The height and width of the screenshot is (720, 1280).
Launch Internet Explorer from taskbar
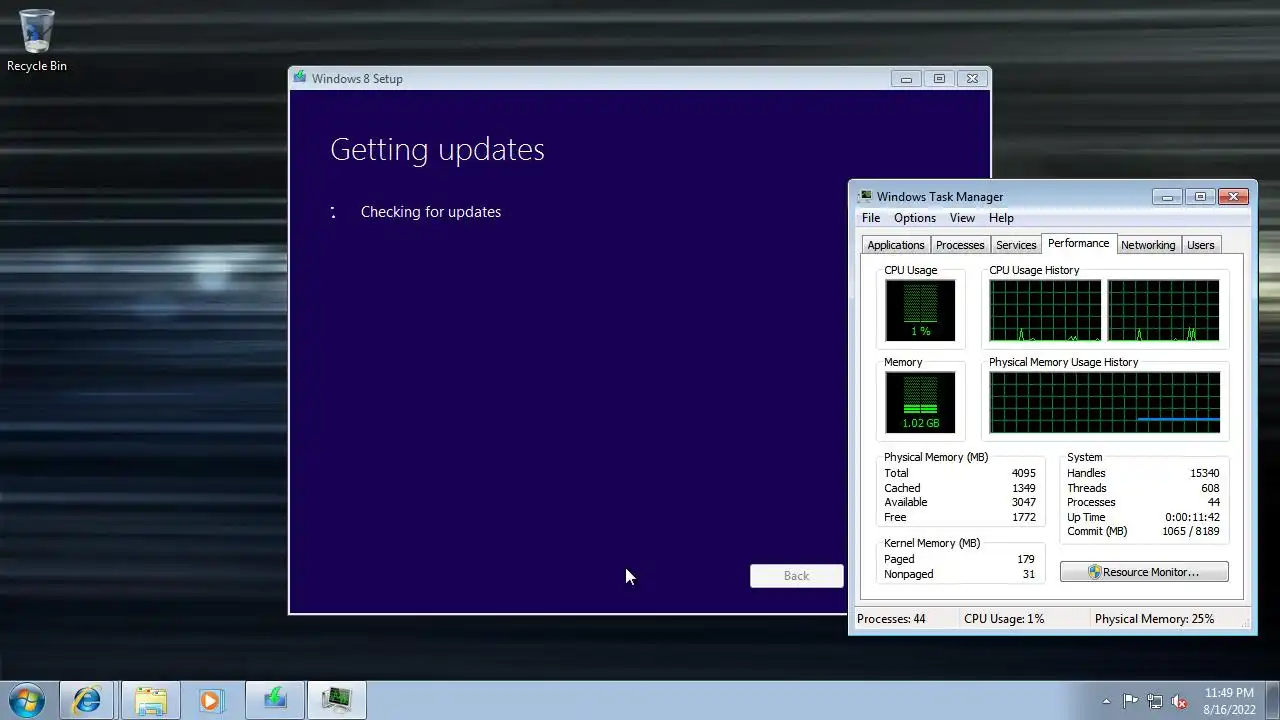click(87, 700)
